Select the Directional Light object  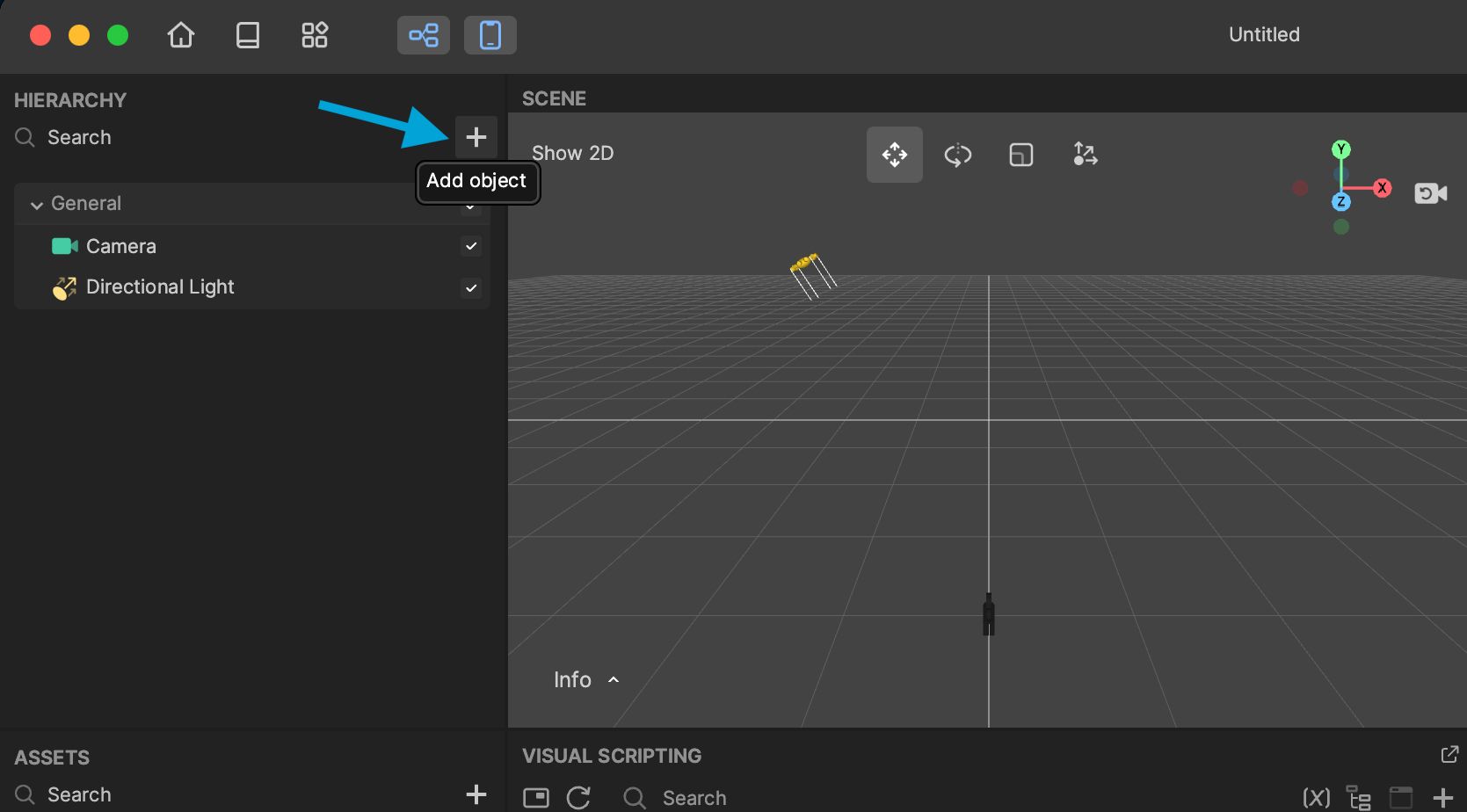click(160, 287)
